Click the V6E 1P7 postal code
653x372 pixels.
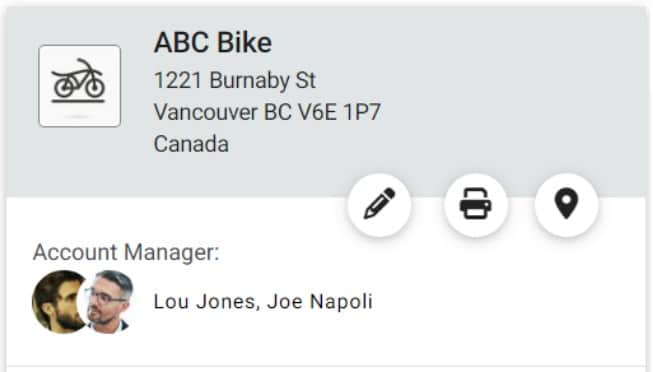[339, 112]
